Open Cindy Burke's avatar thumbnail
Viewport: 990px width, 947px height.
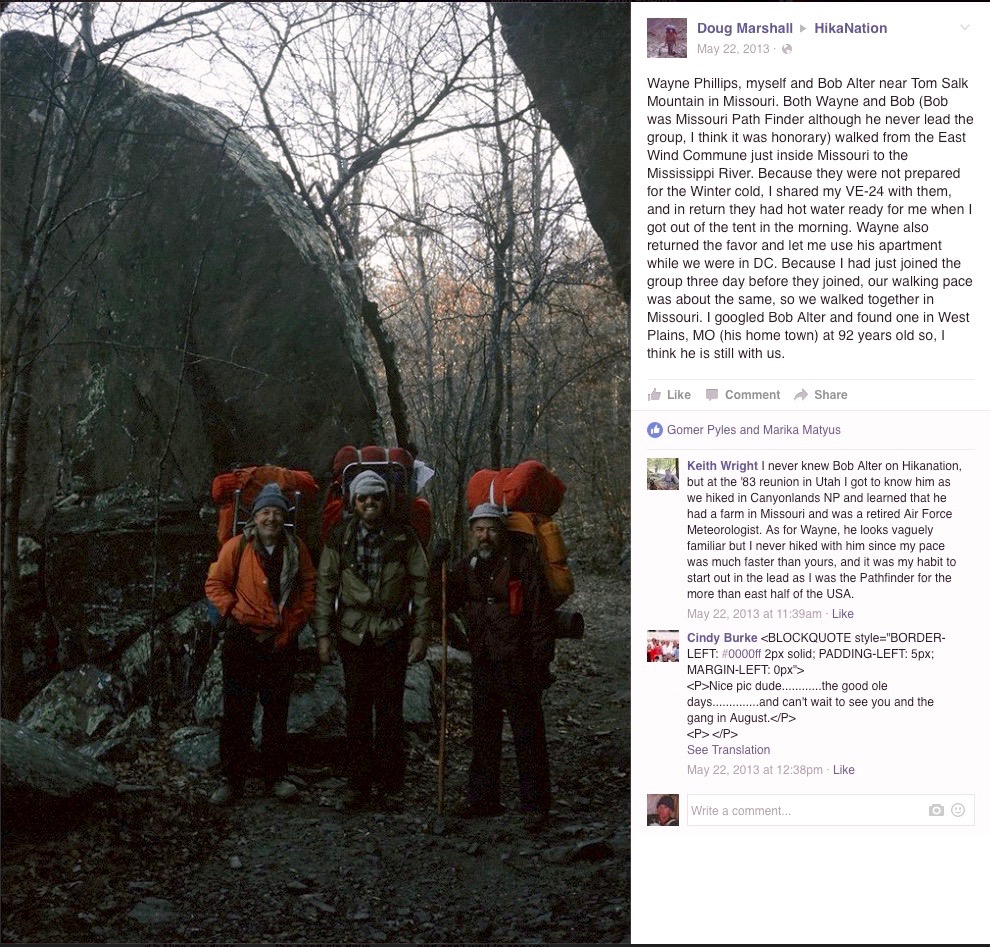(663, 646)
